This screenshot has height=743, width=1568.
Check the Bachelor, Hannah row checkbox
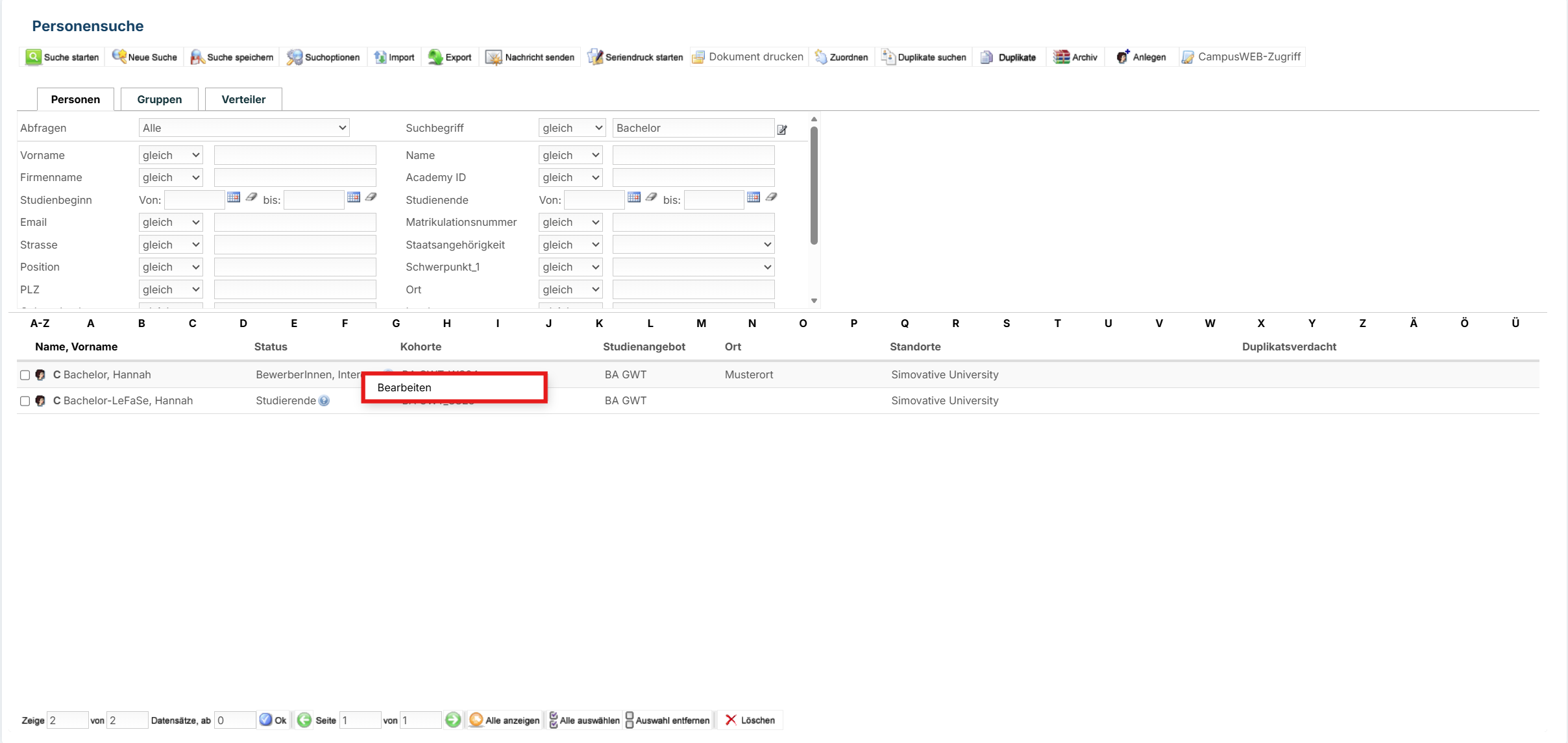25,375
